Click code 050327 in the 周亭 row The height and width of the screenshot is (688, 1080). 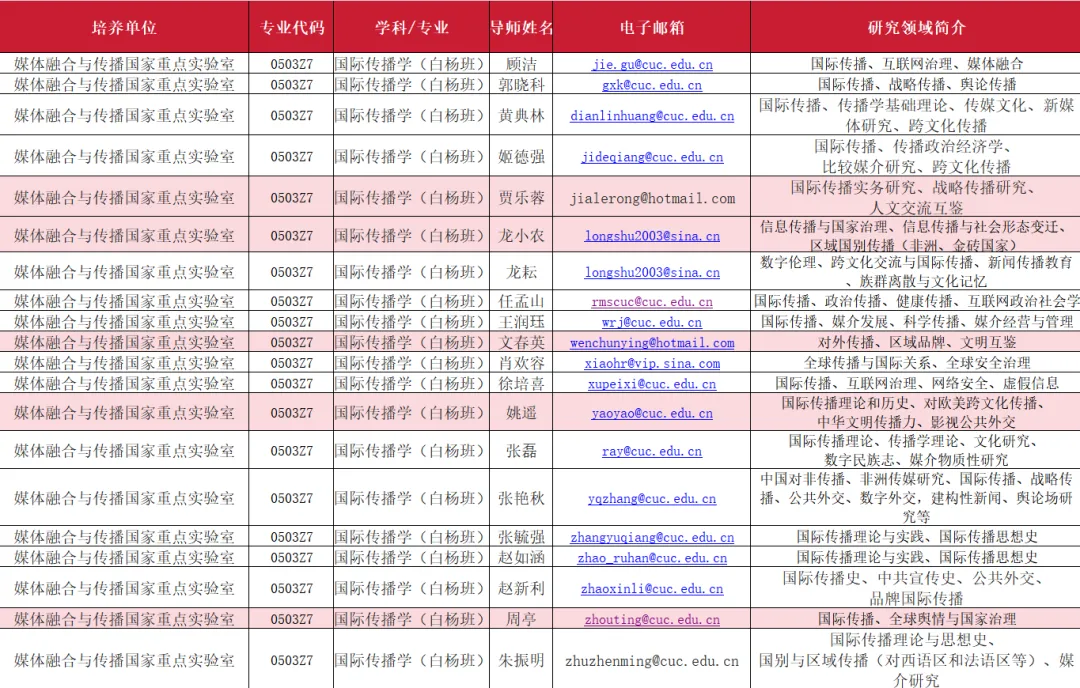(x=291, y=619)
